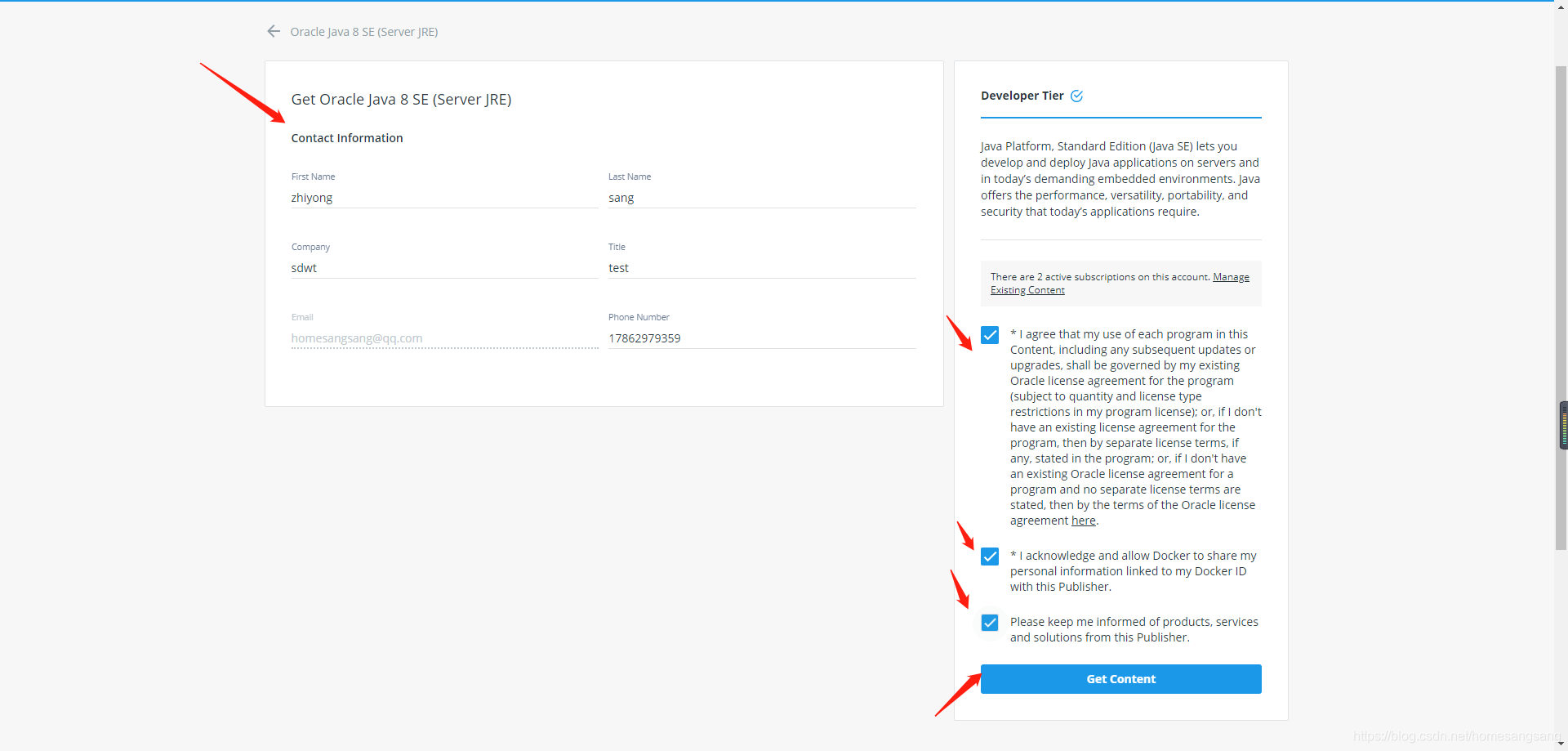This screenshot has width=1568, height=751.
Task: Select the Developer Tier heading
Action: (1022, 96)
